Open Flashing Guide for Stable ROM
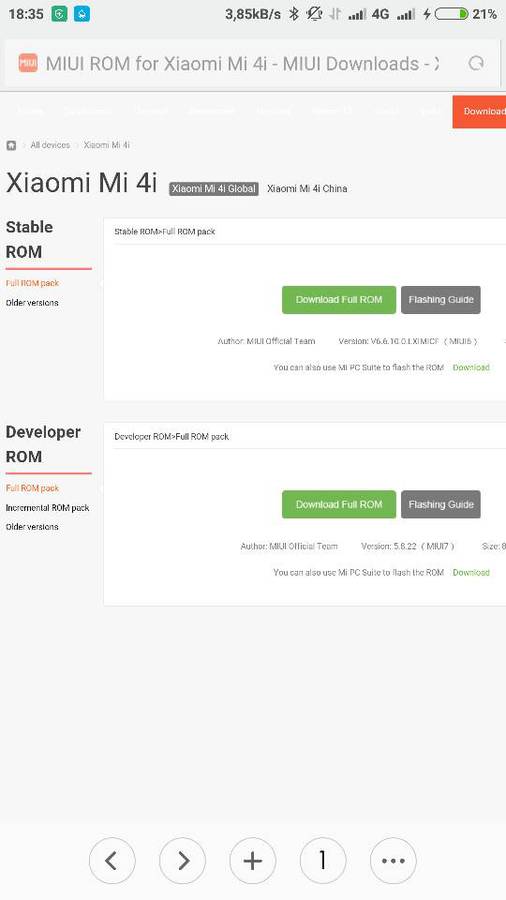The width and height of the screenshot is (506, 900). (x=441, y=300)
